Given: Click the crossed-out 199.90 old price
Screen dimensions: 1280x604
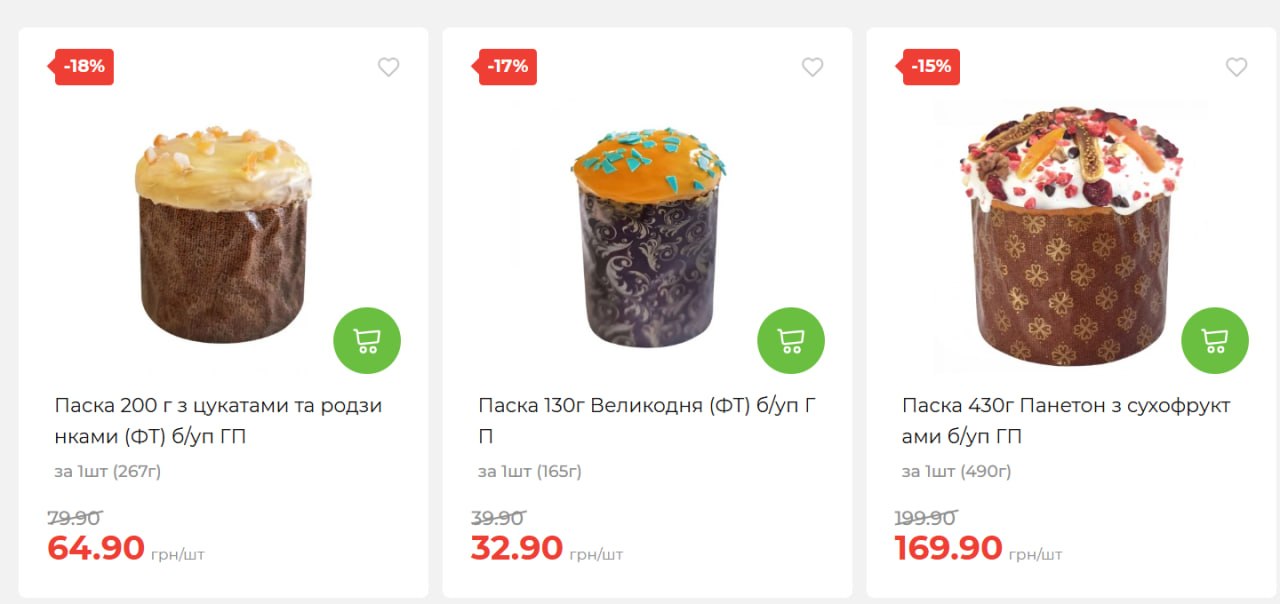Looking at the screenshot, I should (x=925, y=518).
